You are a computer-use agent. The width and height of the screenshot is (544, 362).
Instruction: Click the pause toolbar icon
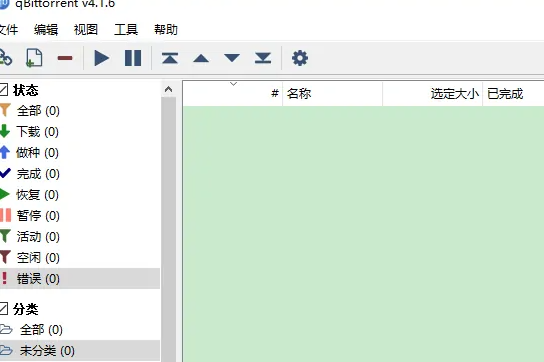click(133, 58)
